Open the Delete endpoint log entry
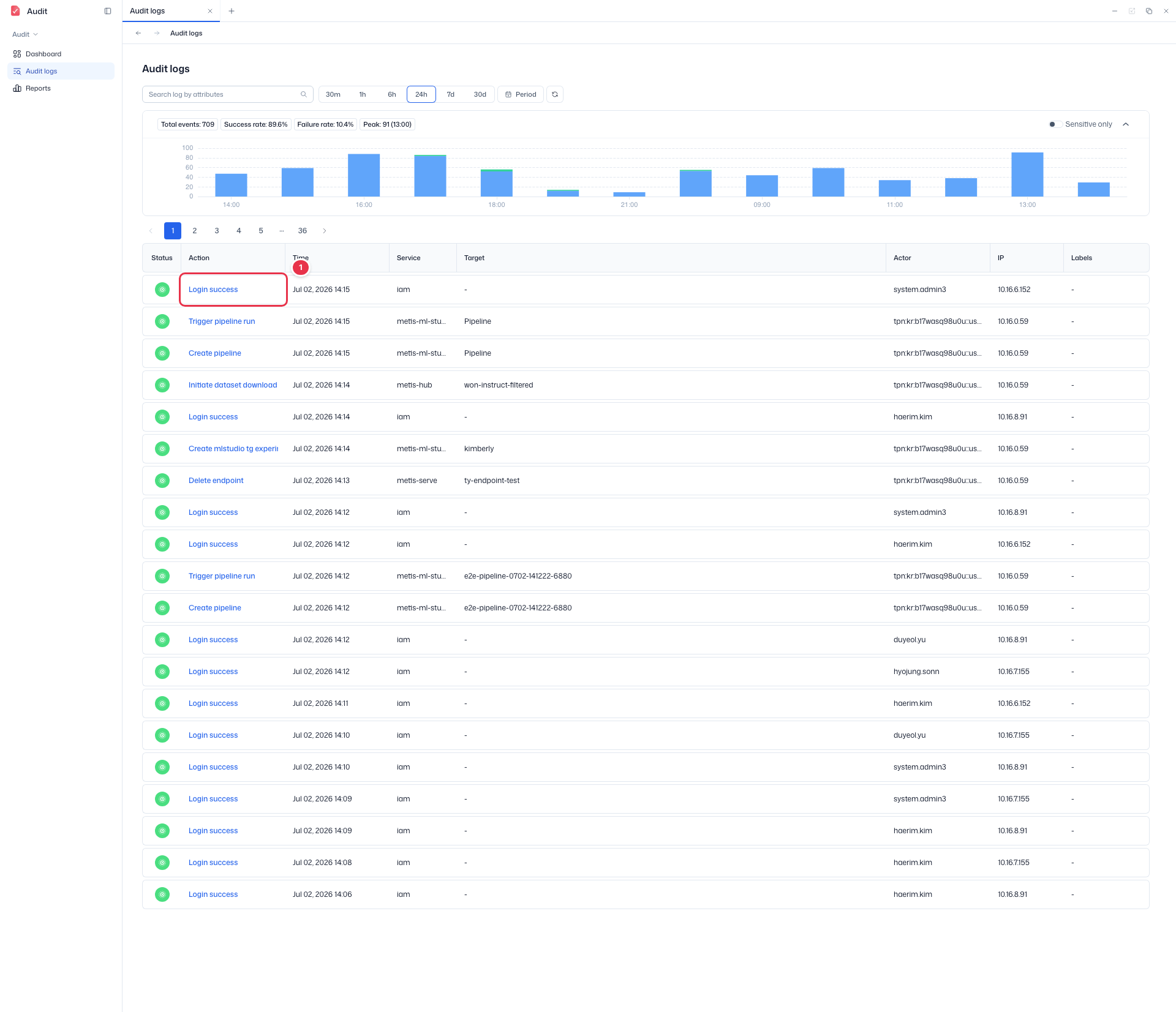 pos(216,481)
